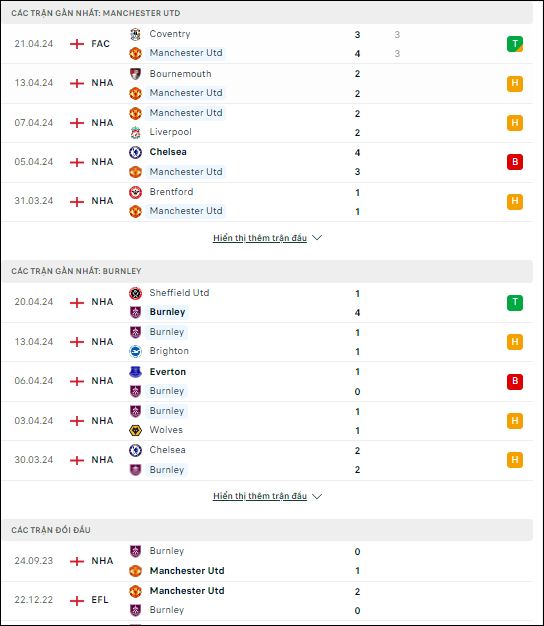The height and width of the screenshot is (626, 544).
Task: Click red B badge for Everton vs Burnley
Action: [x=515, y=381]
